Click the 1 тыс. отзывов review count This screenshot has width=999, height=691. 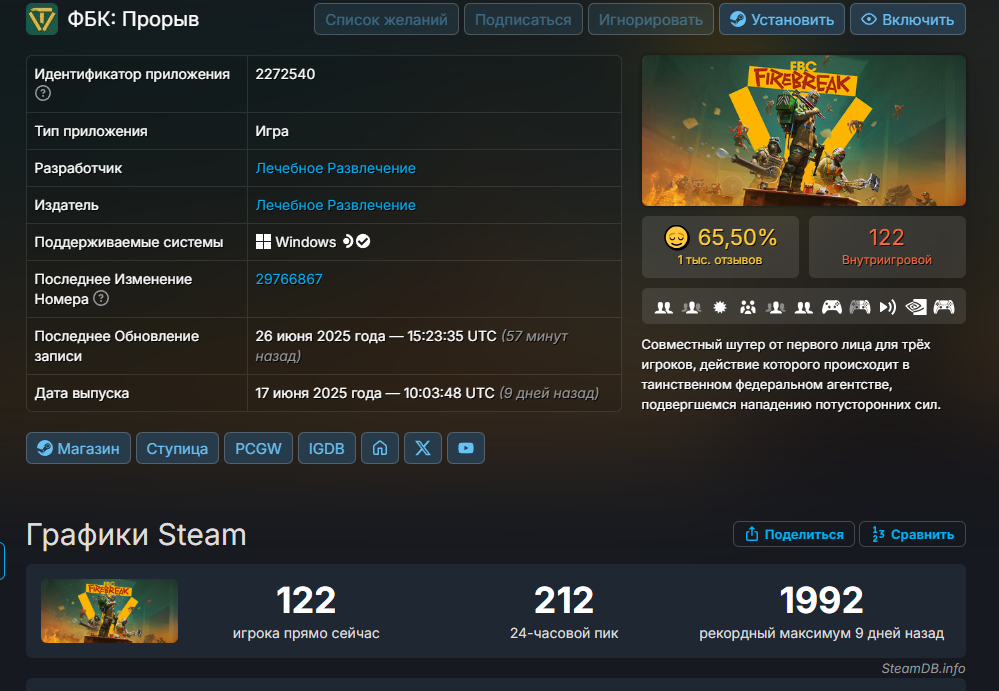pyautogui.click(x=719, y=260)
